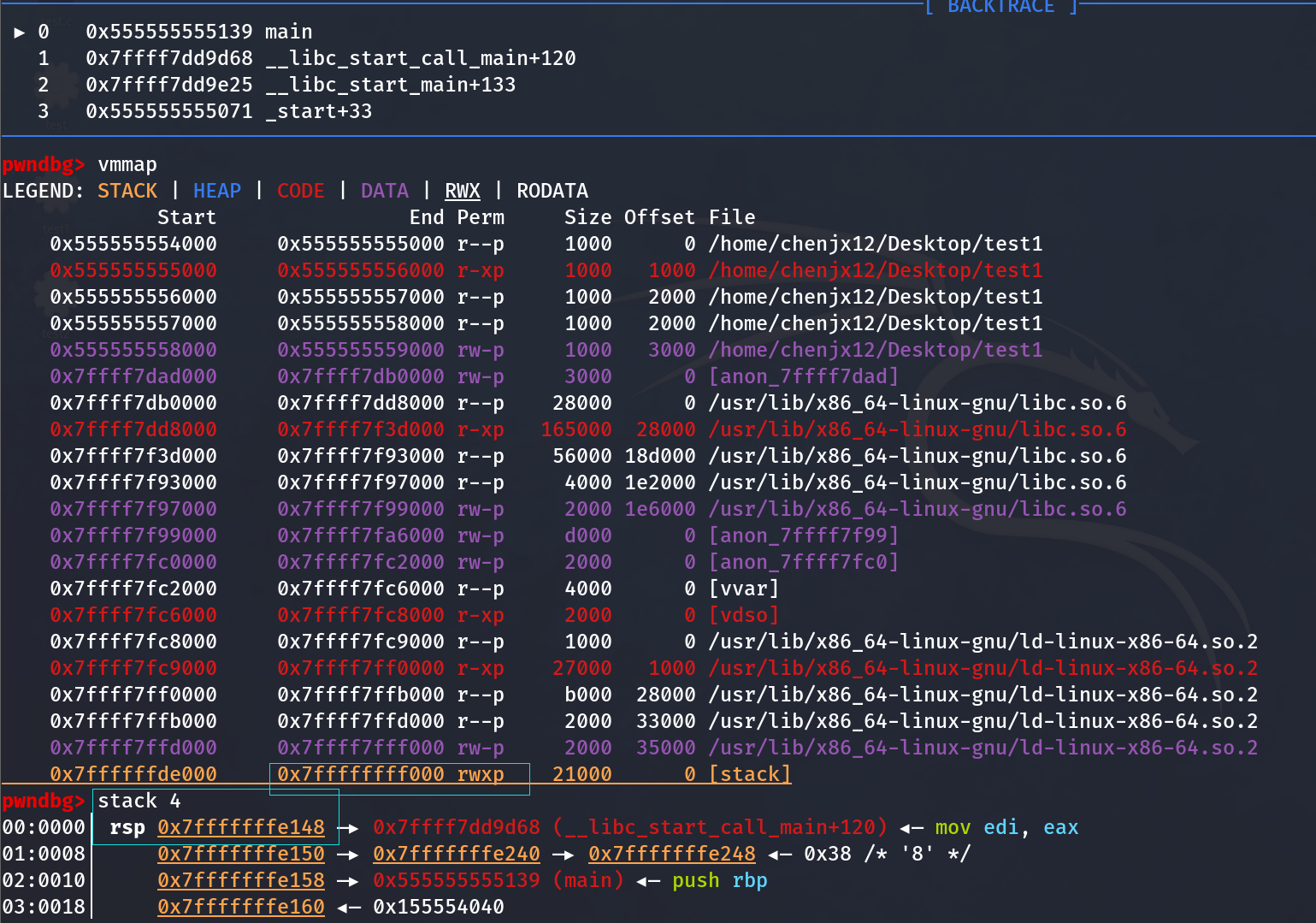Click 'CODE' in the legend line
The height and width of the screenshot is (923, 1316).
pyautogui.click(x=301, y=191)
